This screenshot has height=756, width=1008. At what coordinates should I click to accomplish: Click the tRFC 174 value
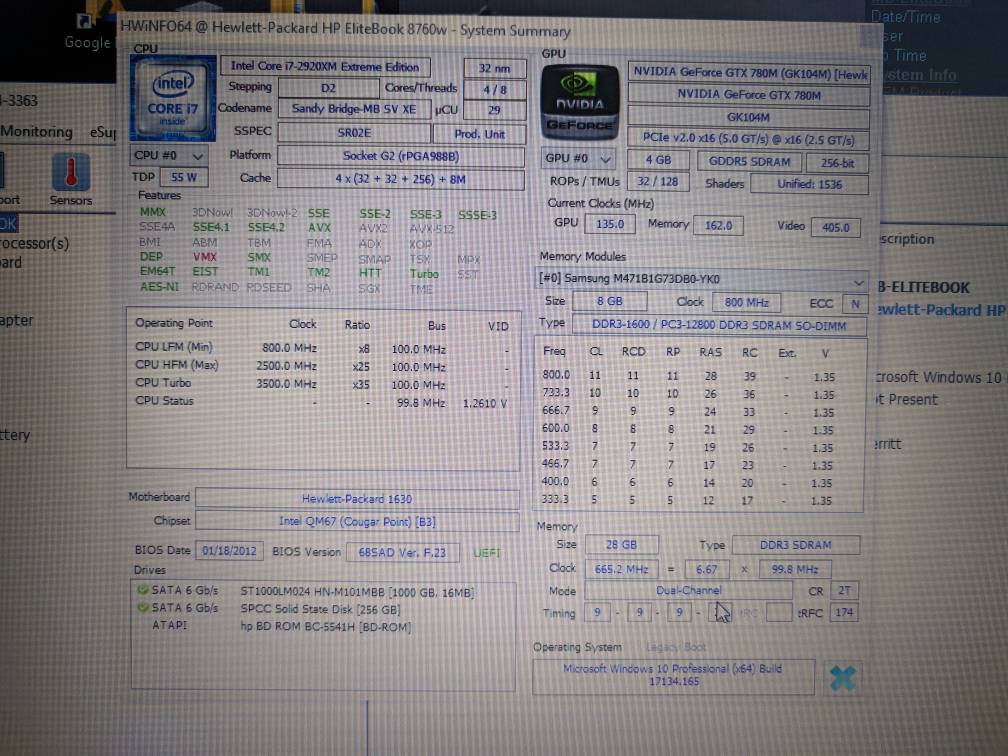843,613
